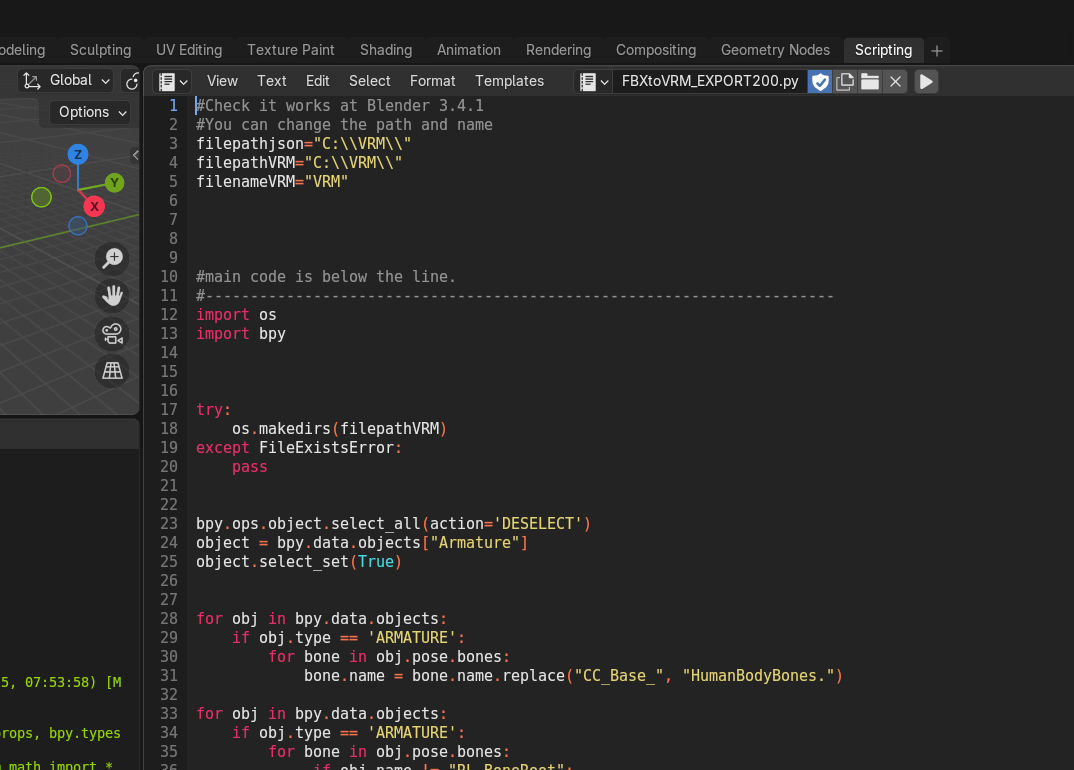Click the blue Z axis gizmo
The height and width of the screenshot is (770, 1074).
coord(78,154)
